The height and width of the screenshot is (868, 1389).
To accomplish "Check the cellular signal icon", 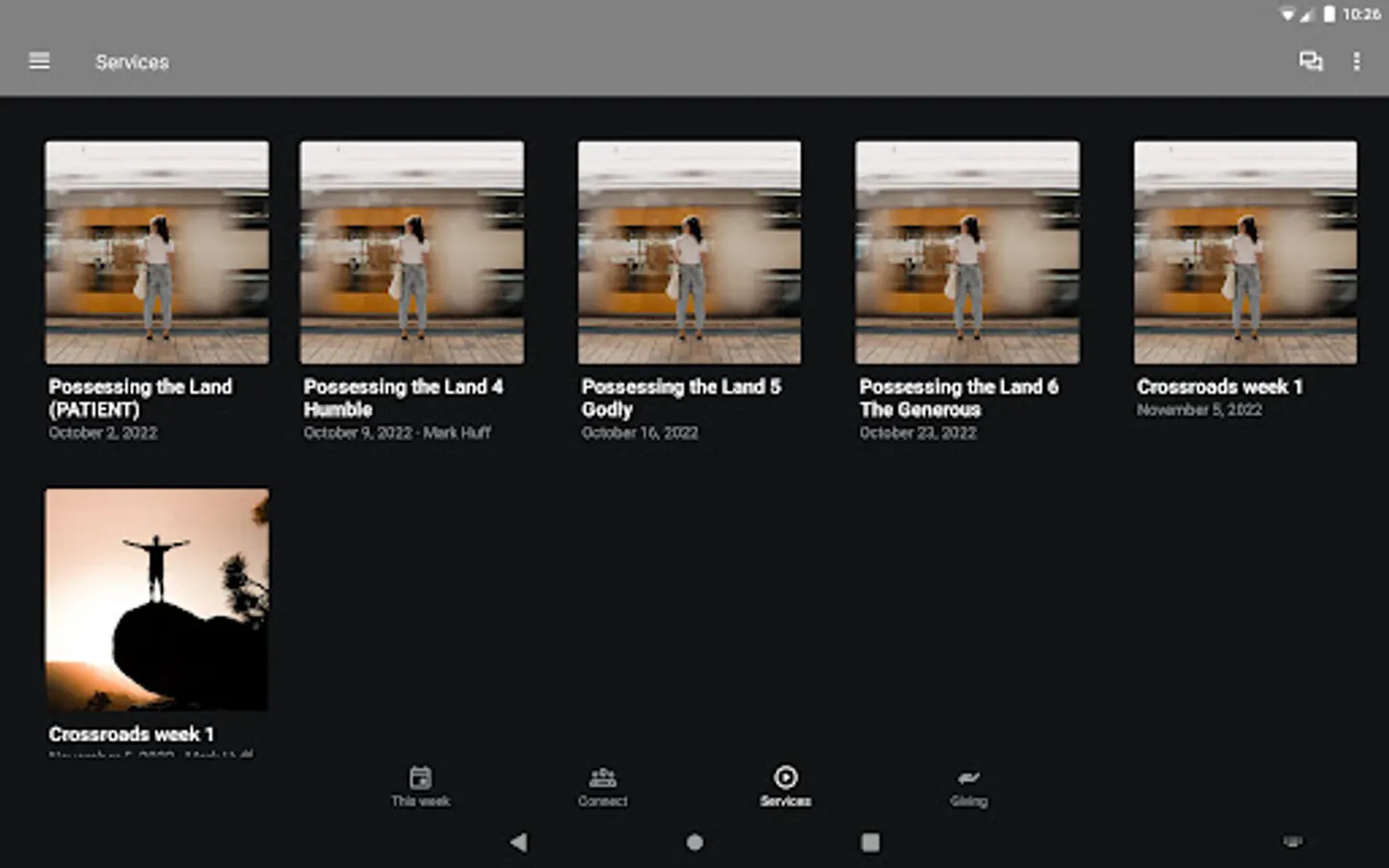I will click(x=1307, y=14).
